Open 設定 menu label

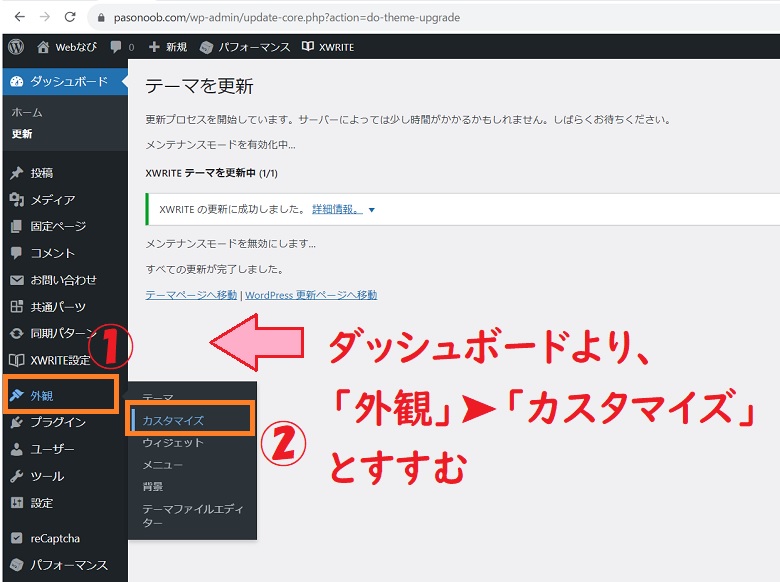click(42, 503)
